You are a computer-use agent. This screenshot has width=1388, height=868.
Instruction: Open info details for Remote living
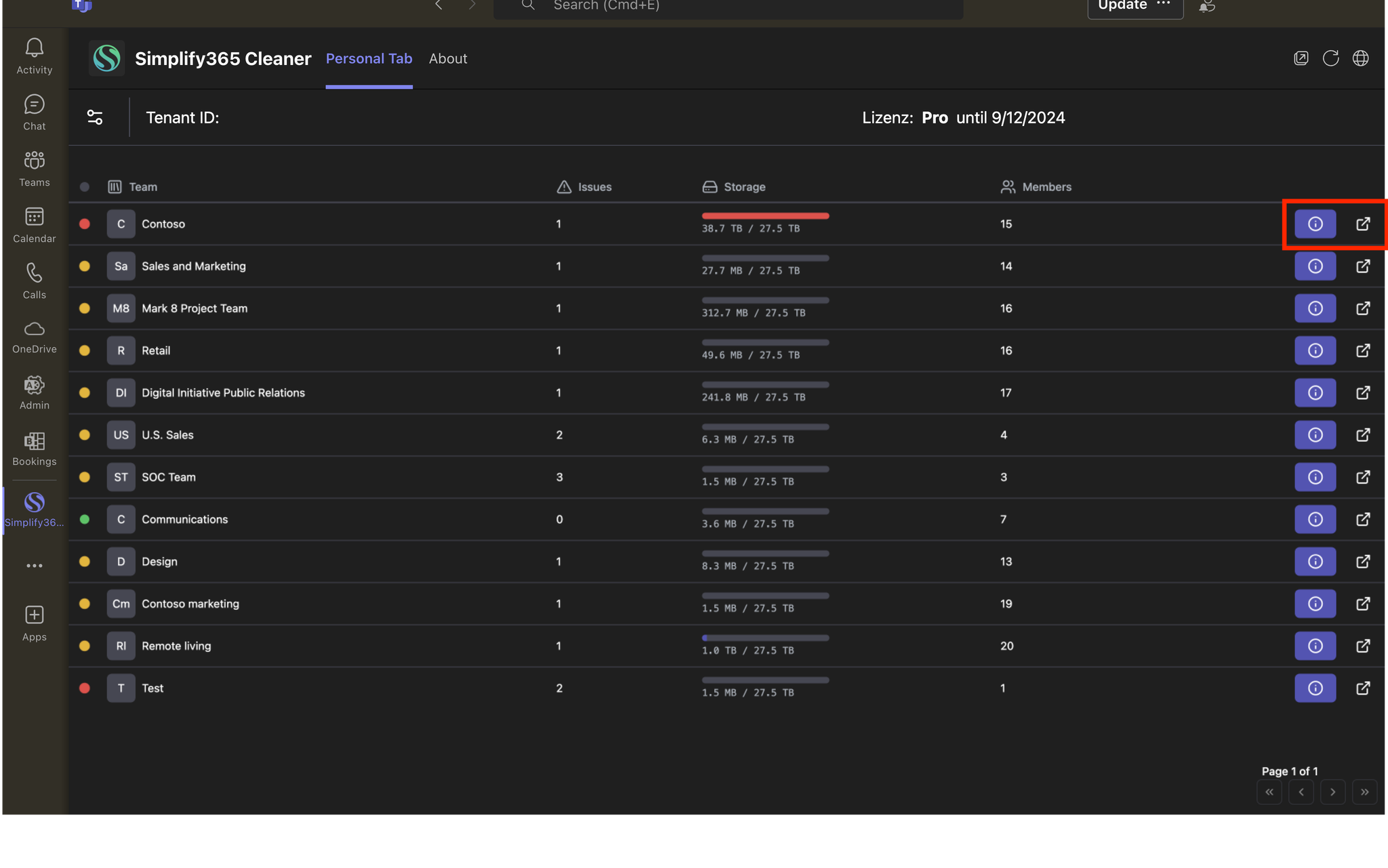coord(1315,646)
